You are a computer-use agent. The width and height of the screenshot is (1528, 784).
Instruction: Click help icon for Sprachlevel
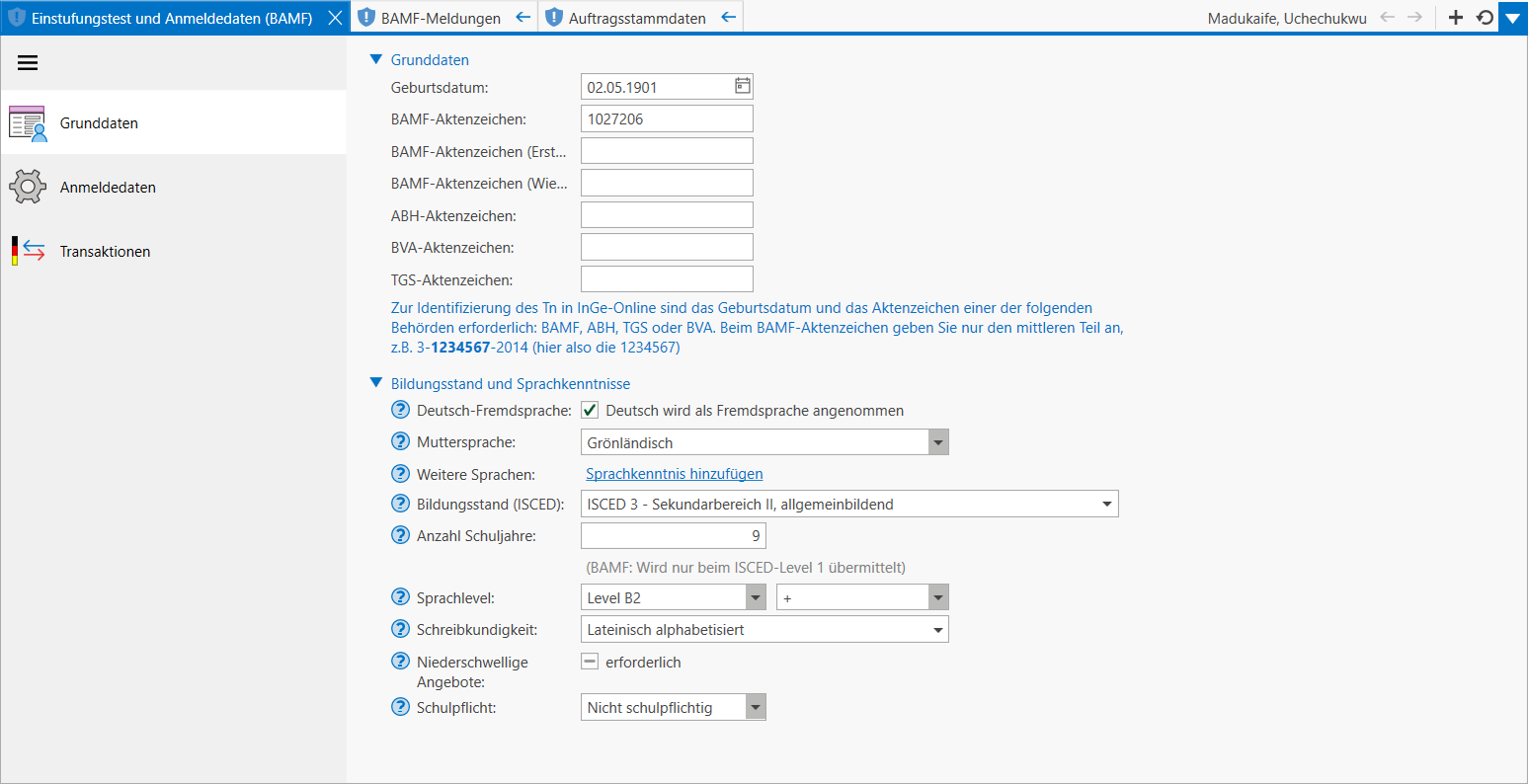(x=400, y=596)
